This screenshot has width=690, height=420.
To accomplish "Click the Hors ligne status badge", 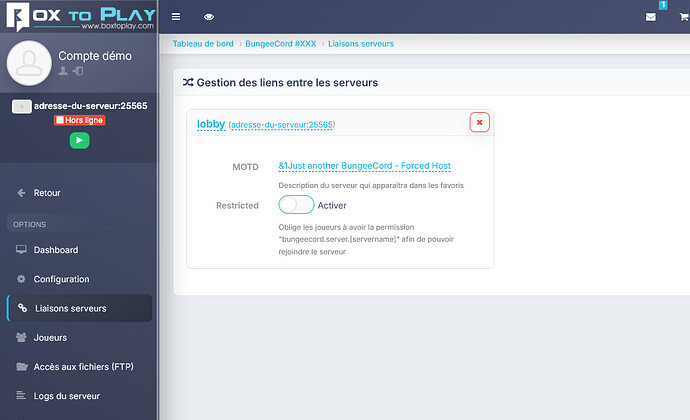I will click(80, 120).
